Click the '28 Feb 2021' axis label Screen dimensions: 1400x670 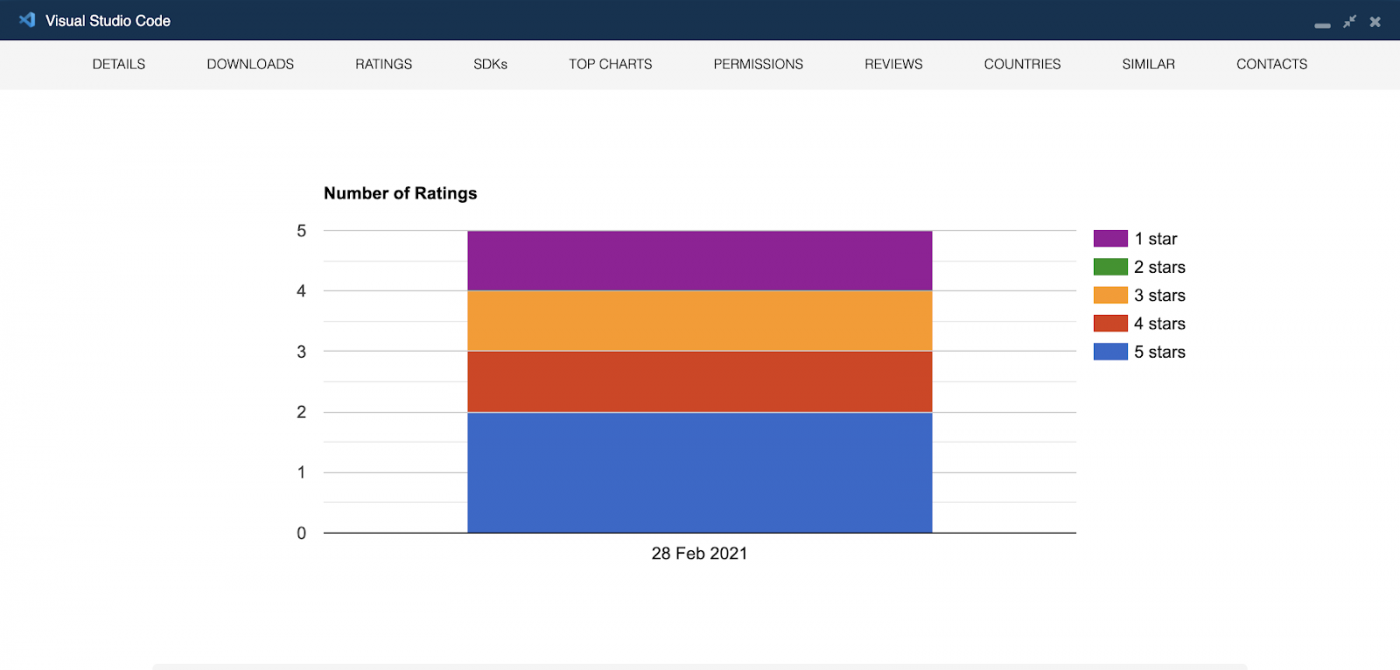pyautogui.click(x=699, y=553)
